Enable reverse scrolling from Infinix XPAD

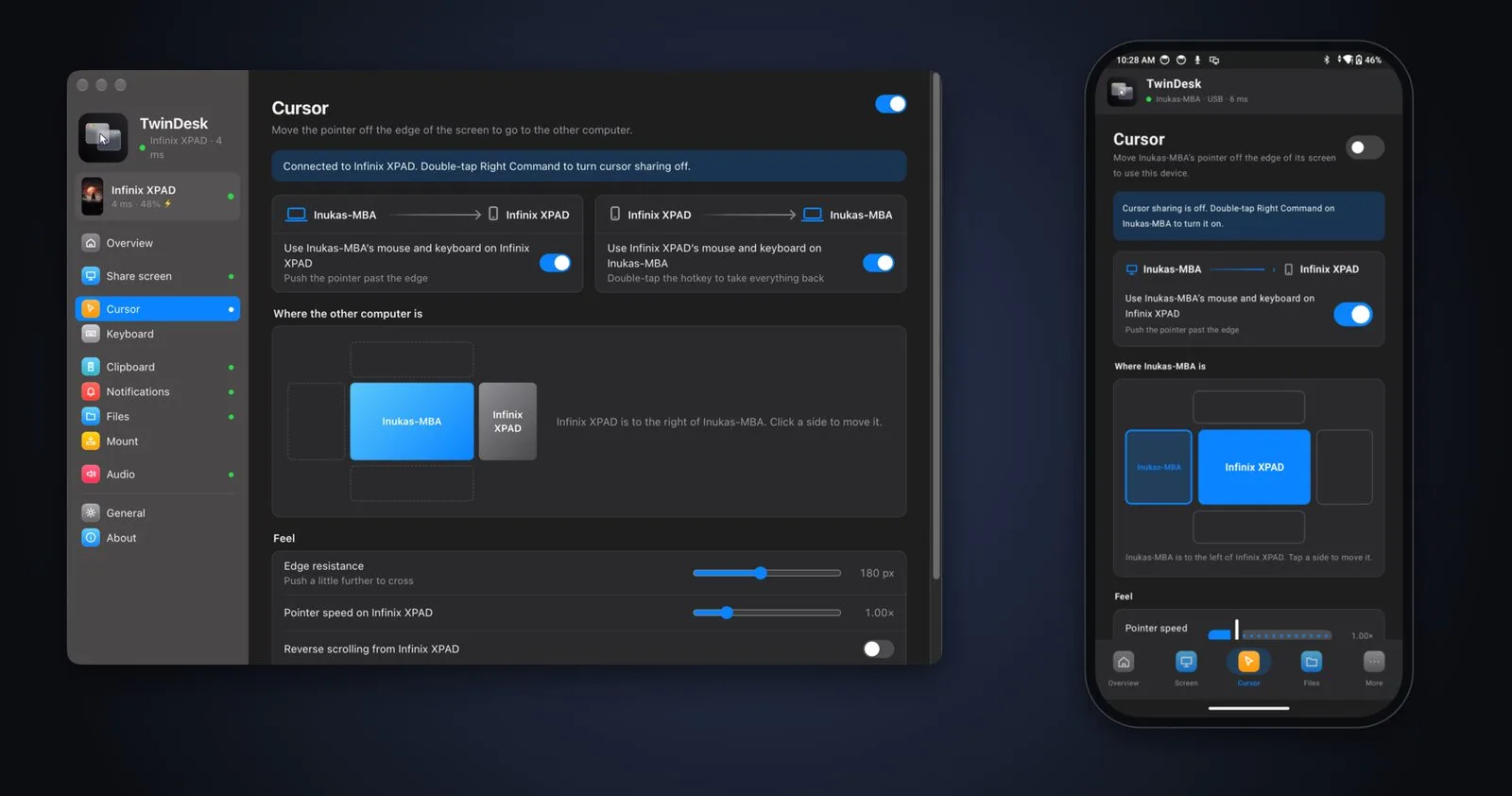[x=878, y=649]
